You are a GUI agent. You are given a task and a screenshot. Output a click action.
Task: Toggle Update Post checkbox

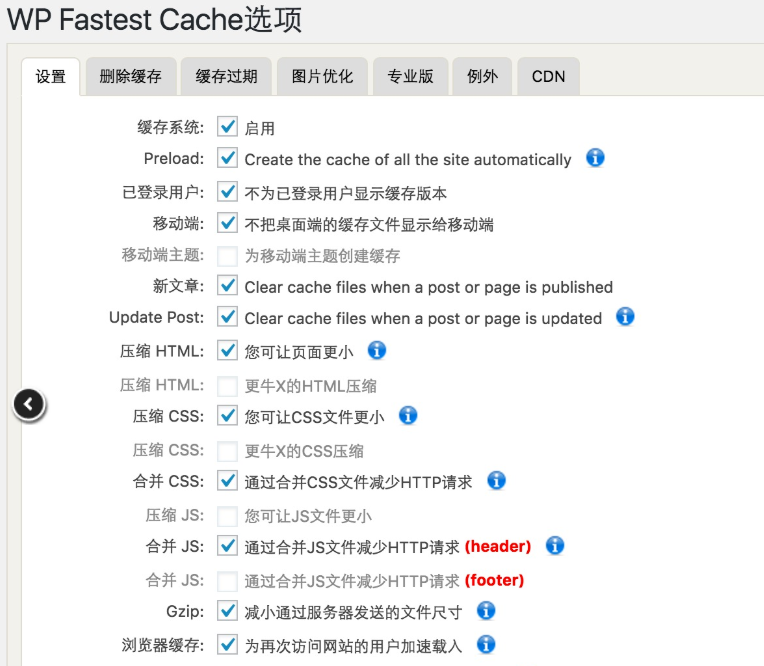[228, 317]
